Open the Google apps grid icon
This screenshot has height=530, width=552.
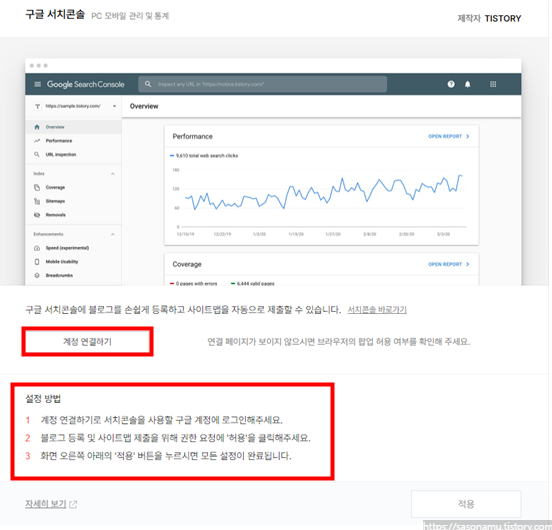click(493, 84)
